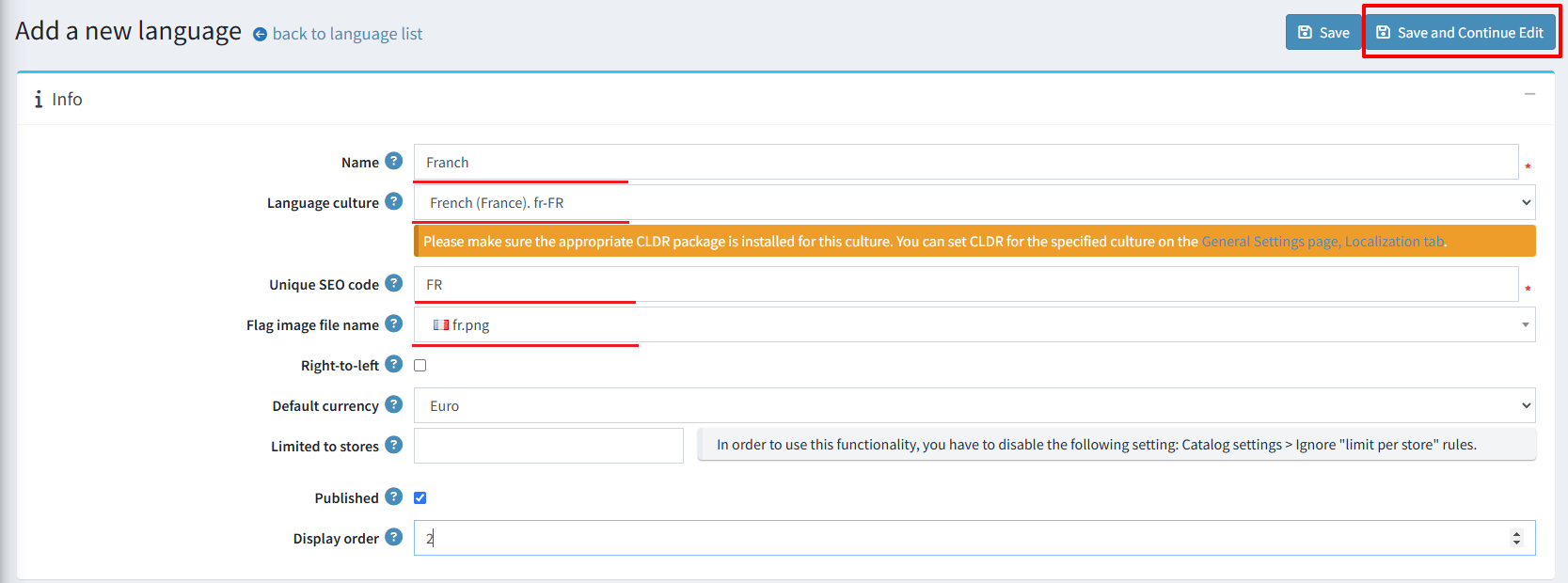Viewport: 1568px width, 583px height.
Task: Click the Display order help icon
Action: pos(394,537)
